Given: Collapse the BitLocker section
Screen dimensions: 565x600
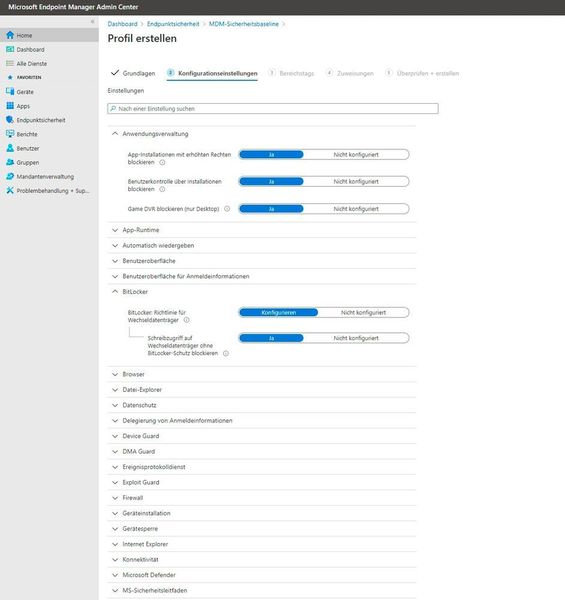Looking at the screenshot, I should [262, 292].
